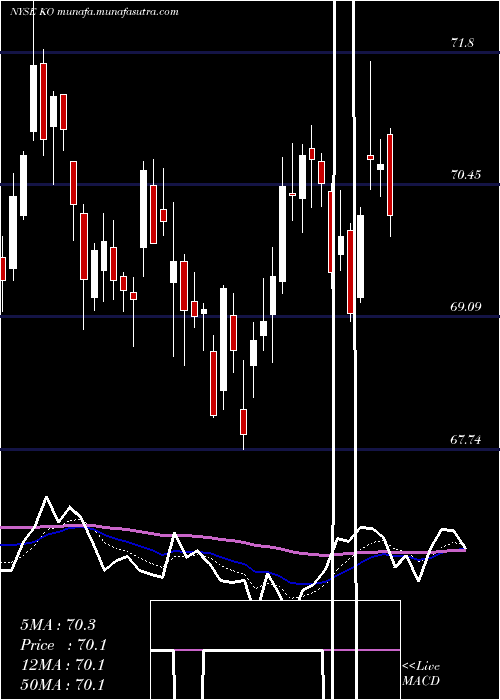Click the 71.8 price level label

click(462, 43)
